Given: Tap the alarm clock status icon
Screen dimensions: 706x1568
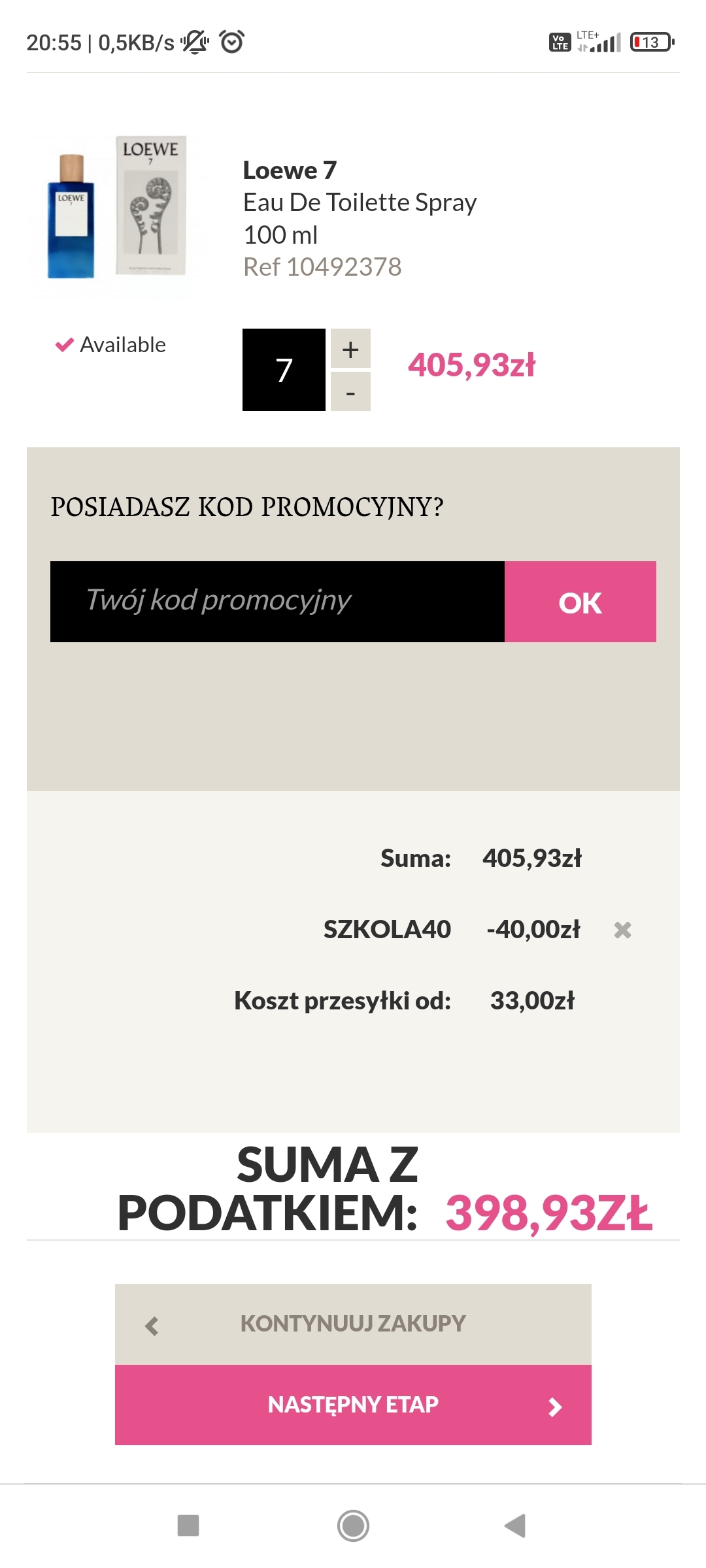Looking at the screenshot, I should click(x=232, y=42).
